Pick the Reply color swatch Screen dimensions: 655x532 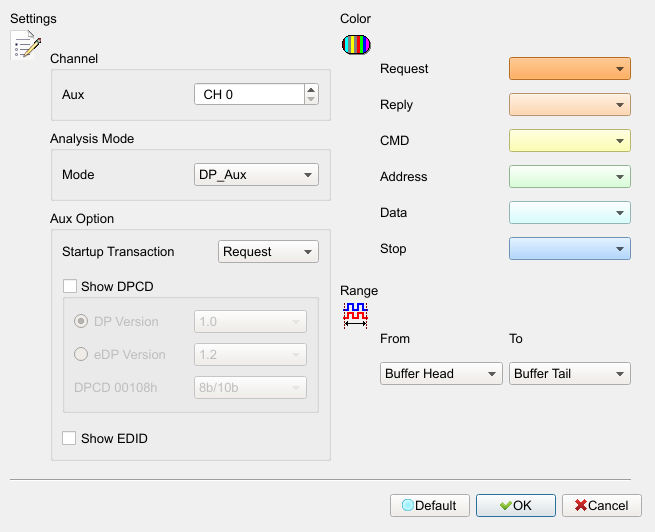[x=570, y=104]
